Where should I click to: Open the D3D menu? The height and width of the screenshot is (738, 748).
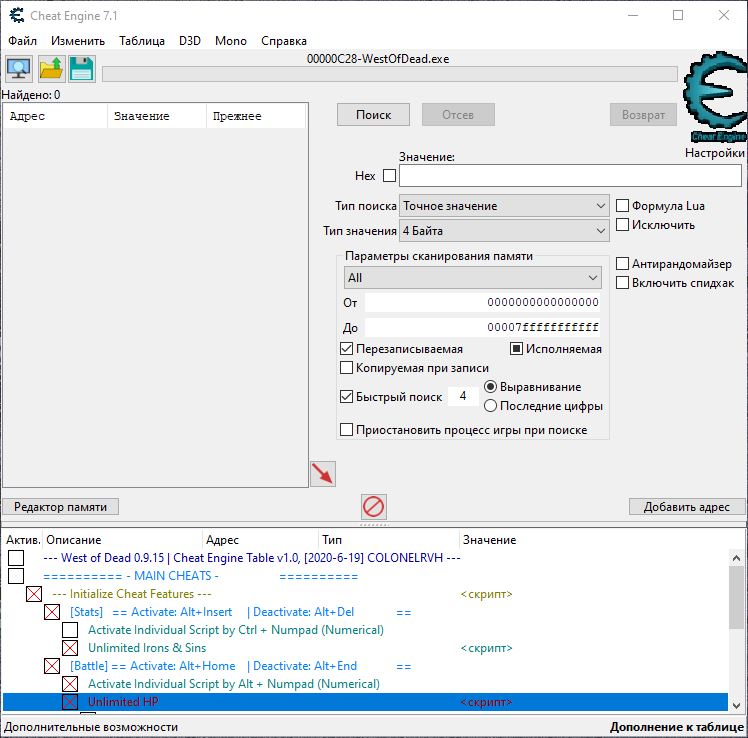click(x=190, y=41)
